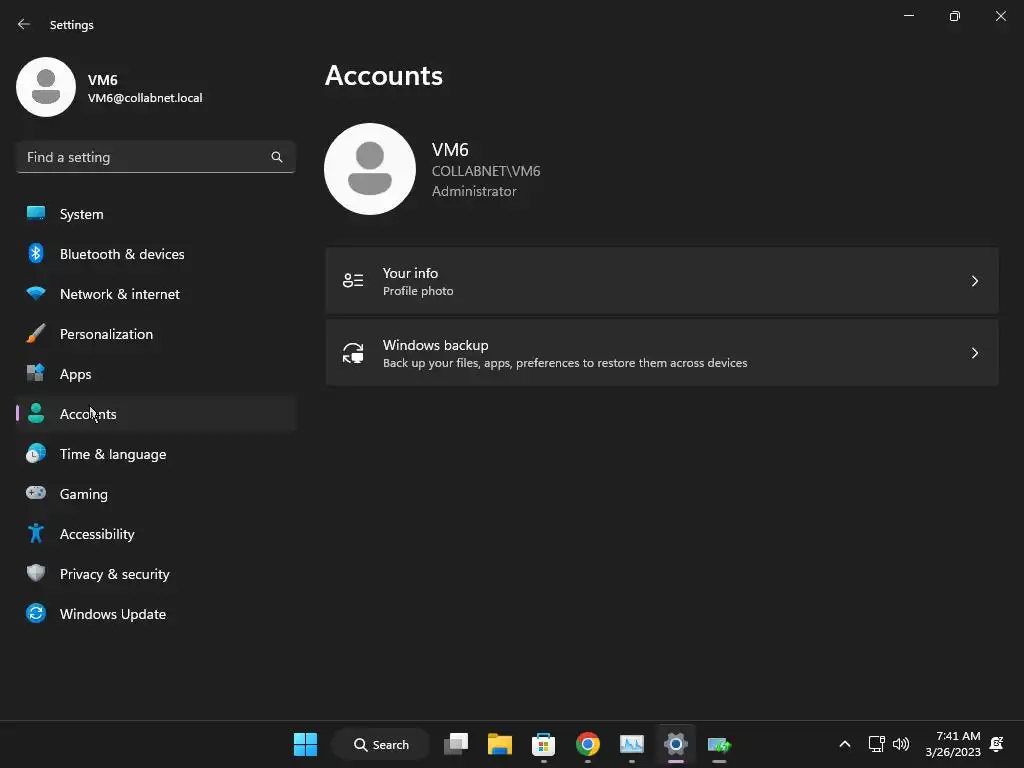The height and width of the screenshot is (768, 1024).
Task: Open Task View from taskbar
Action: tap(456, 744)
